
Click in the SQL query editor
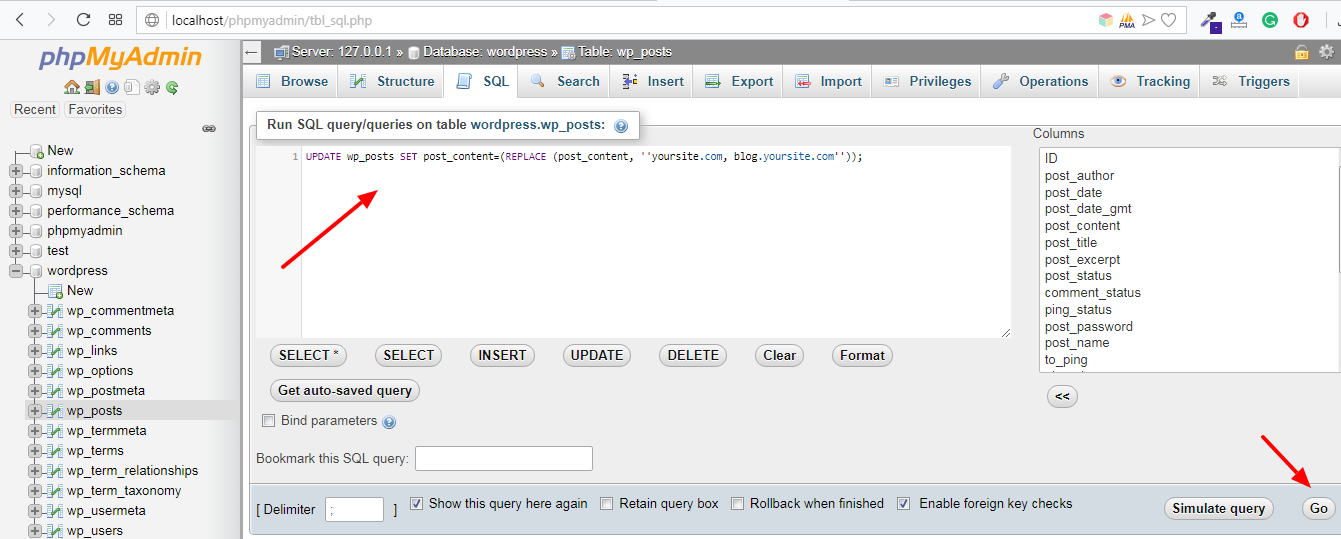[x=634, y=243]
